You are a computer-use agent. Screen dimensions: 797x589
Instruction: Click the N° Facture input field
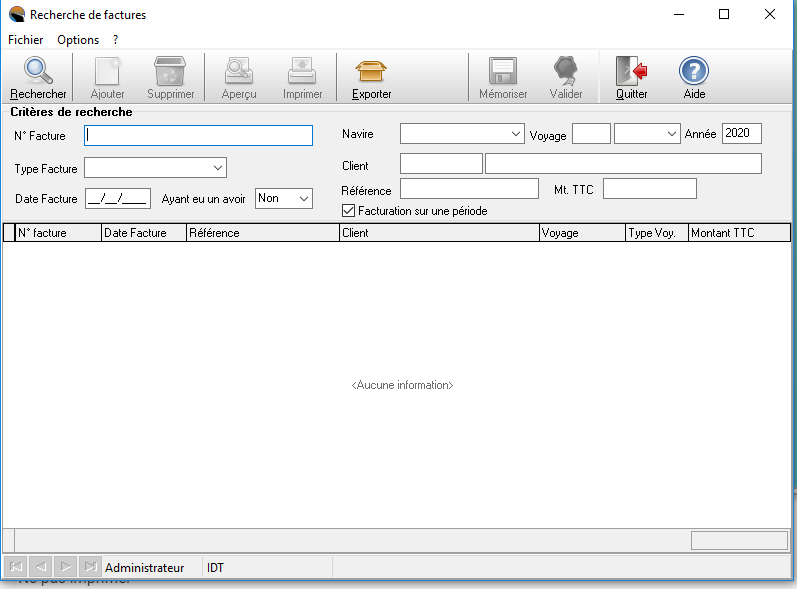(x=199, y=135)
